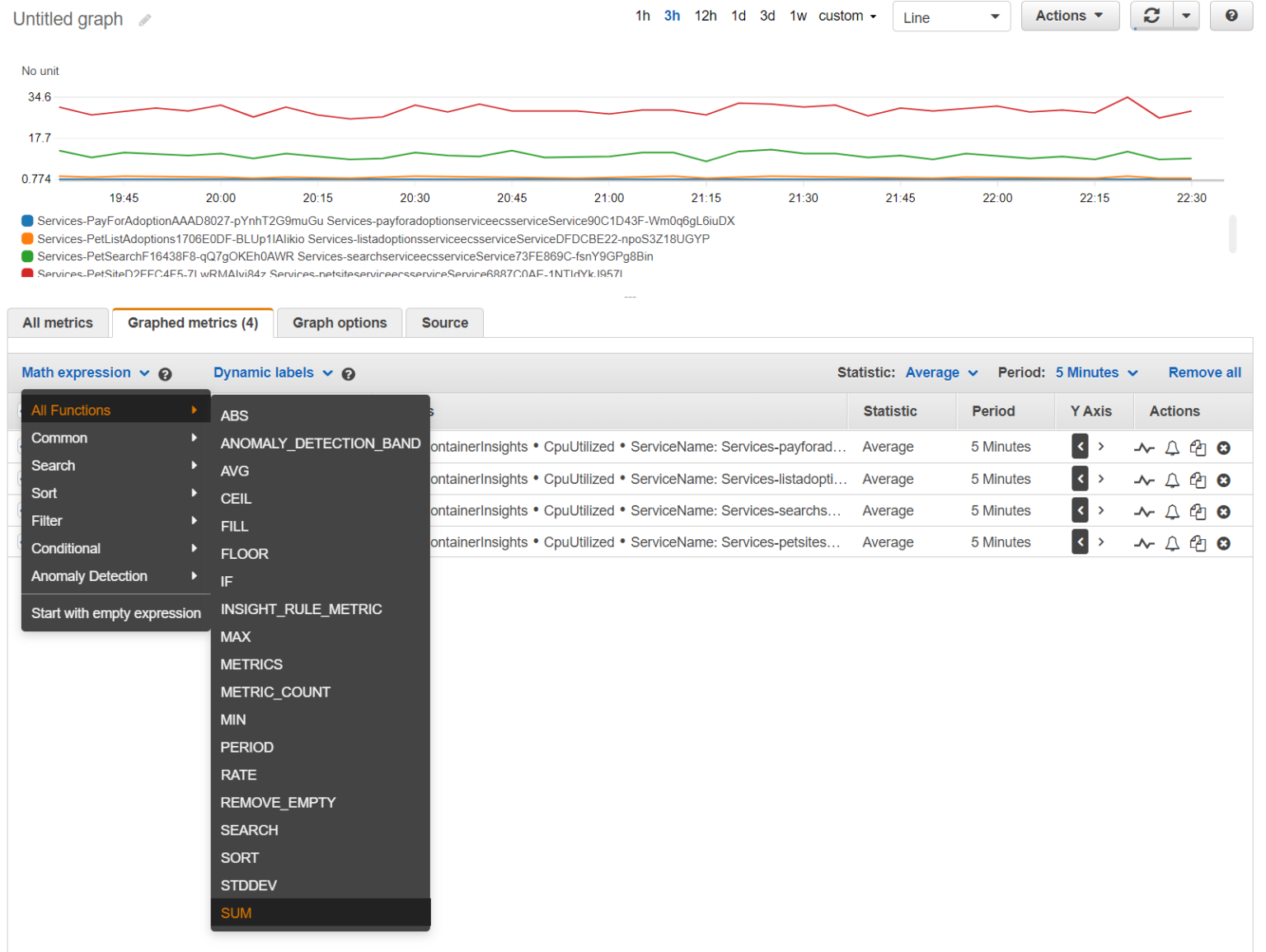Switch payforadoption metric to right Y axis
The height and width of the screenshot is (952, 1266).
1100,447
